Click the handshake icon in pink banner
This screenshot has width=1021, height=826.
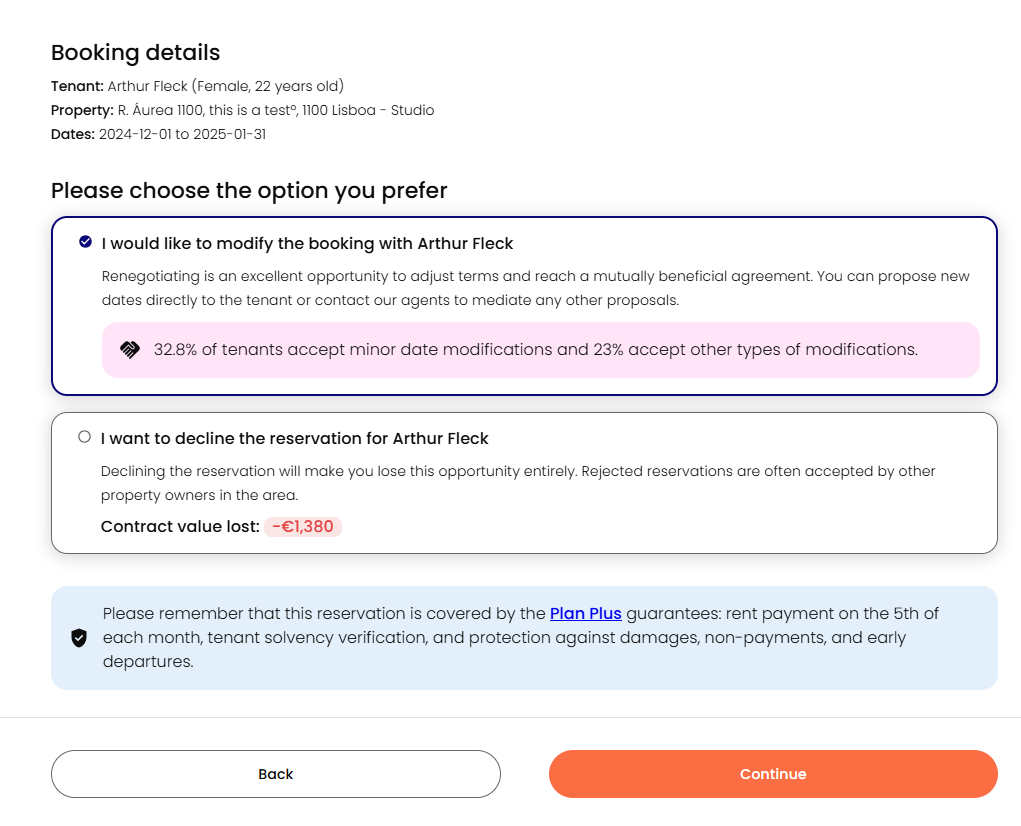tap(130, 350)
